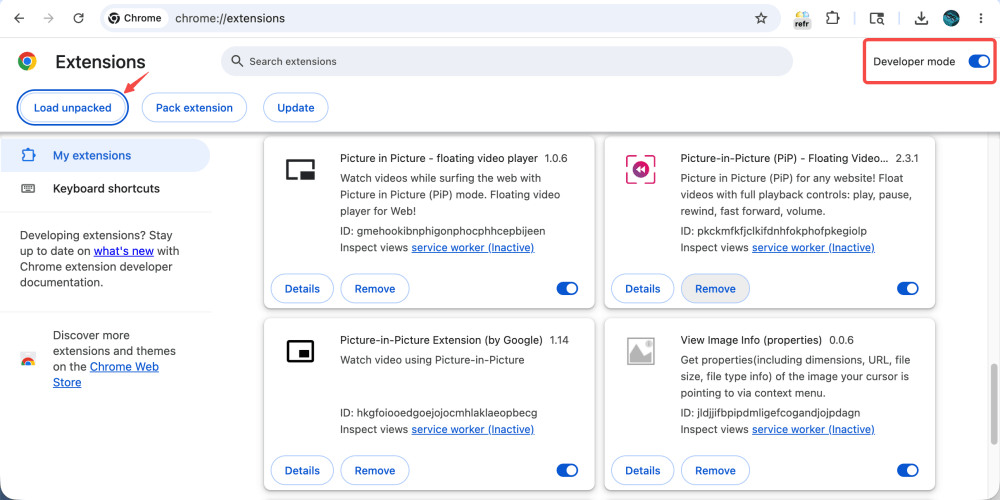Click the Picture-in-Picture Extension by Google icon
Screen dimensions: 1000x500
coord(300,351)
